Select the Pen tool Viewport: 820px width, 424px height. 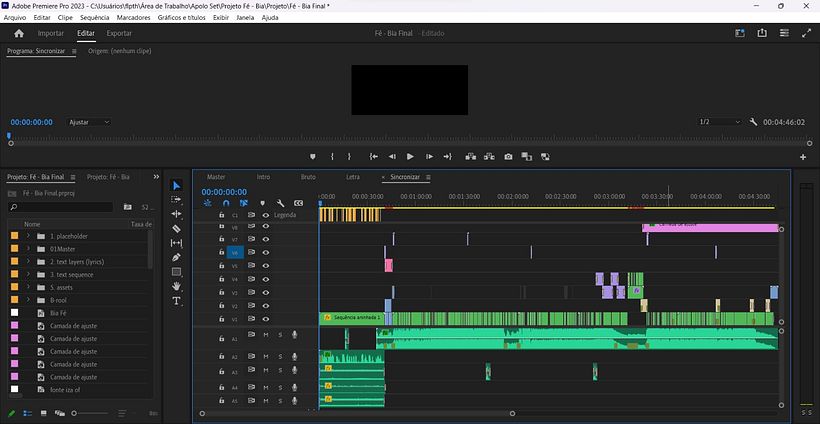tap(176, 257)
